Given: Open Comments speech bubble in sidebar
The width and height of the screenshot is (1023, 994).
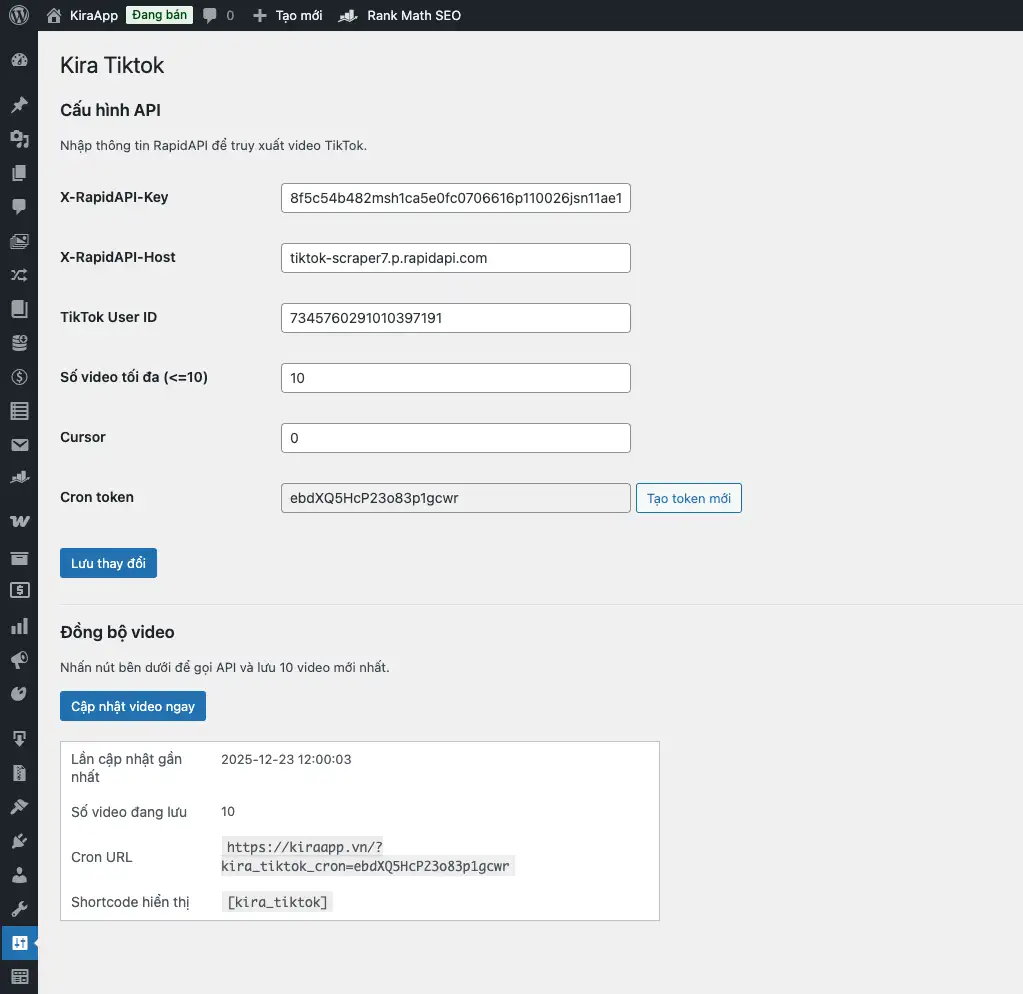Looking at the screenshot, I should [19, 207].
